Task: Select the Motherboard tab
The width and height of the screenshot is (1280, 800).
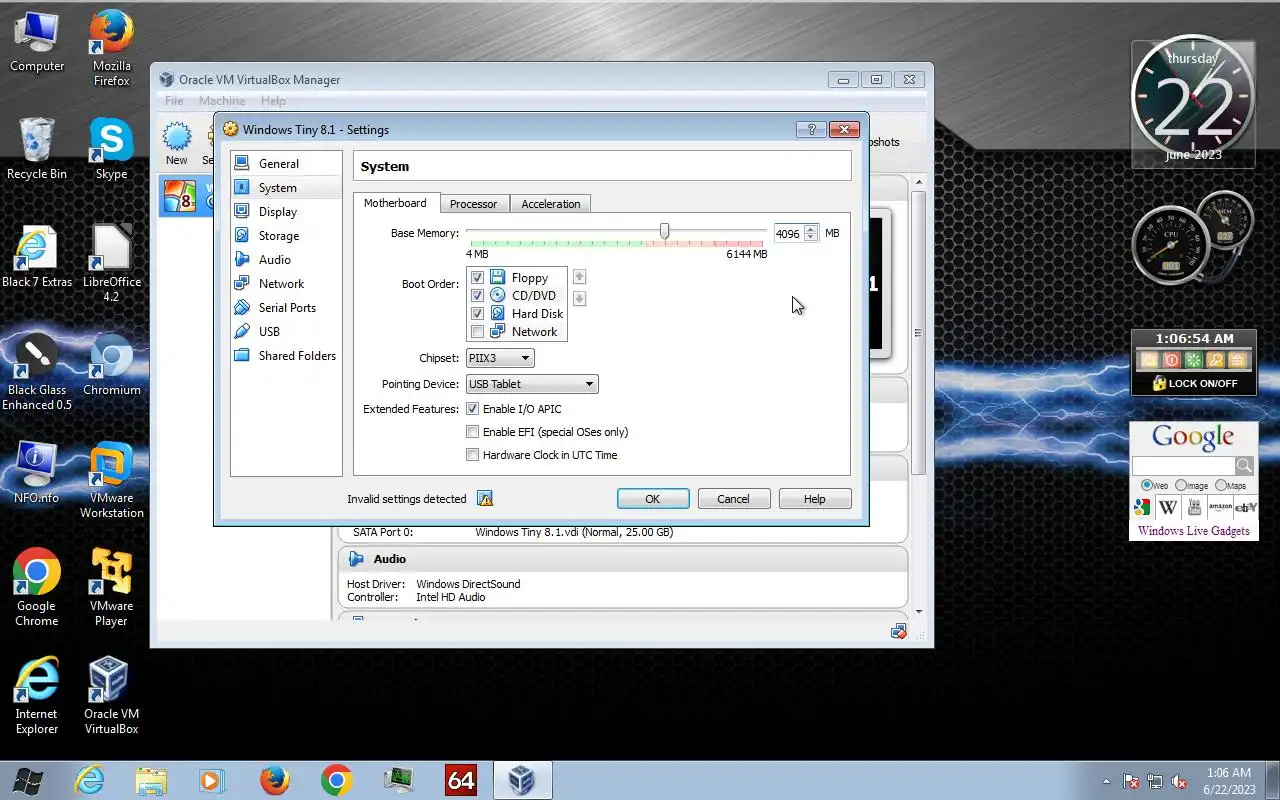Action: (395, 203)
